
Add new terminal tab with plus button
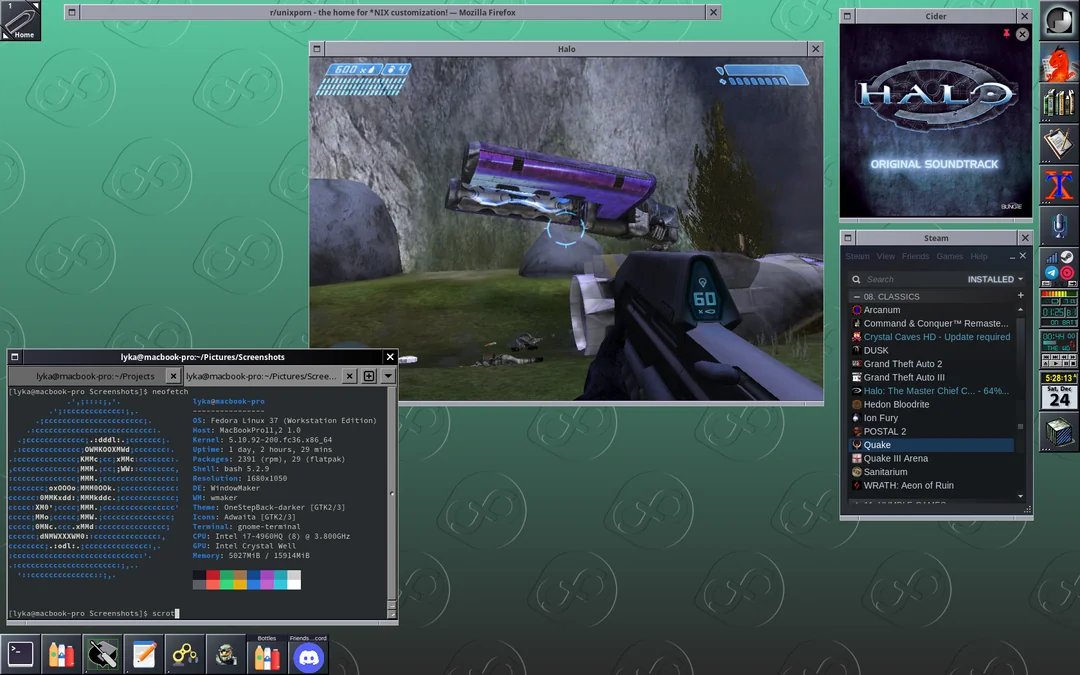[369, 376]
